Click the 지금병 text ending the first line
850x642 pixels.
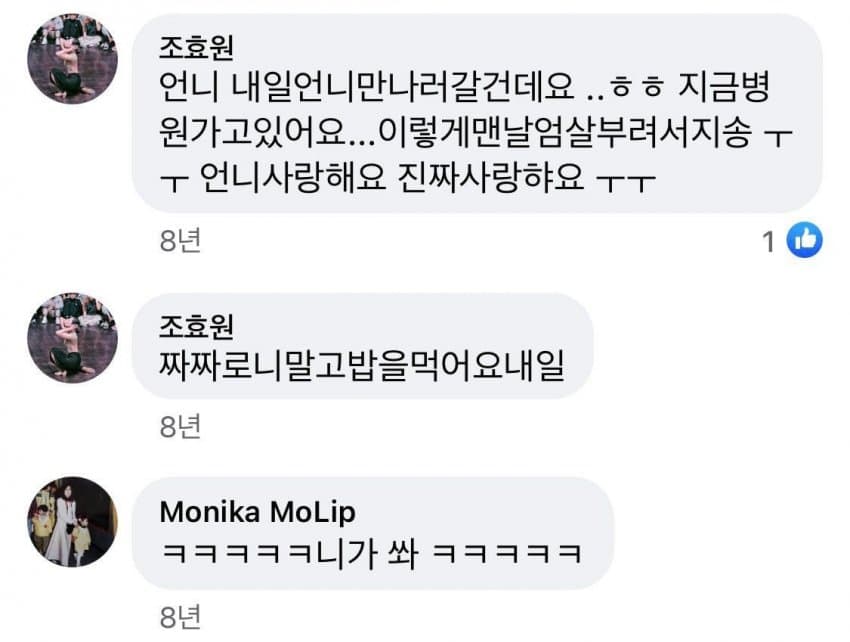(x=724, y=87)
